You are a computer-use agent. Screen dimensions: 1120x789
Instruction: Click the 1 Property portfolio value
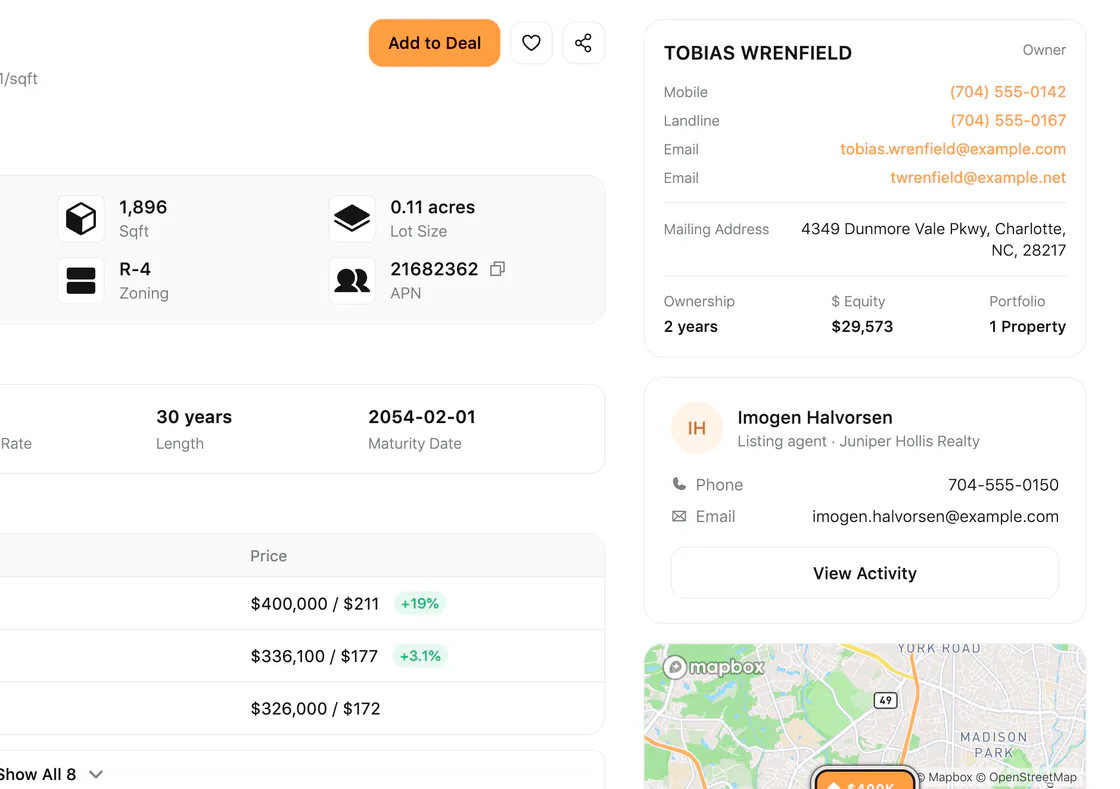click(1027, 326)
